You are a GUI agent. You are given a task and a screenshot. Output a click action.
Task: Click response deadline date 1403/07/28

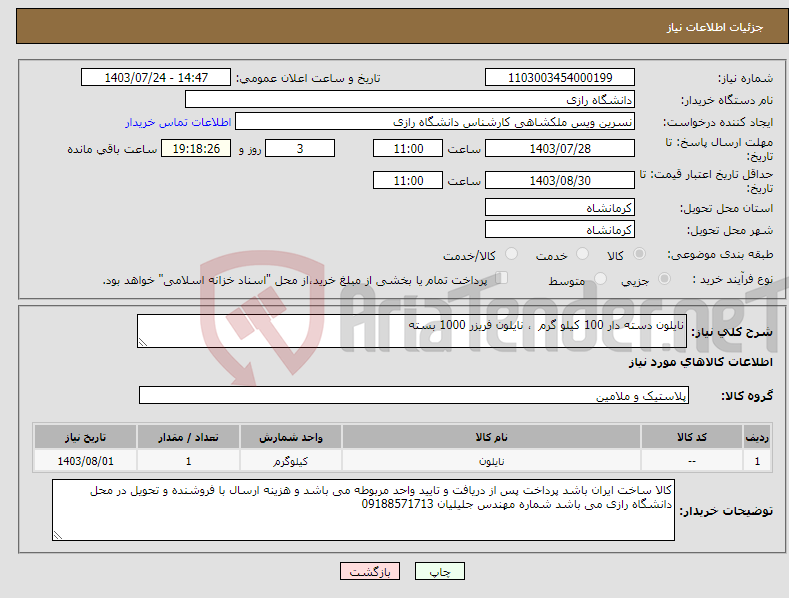560,148
